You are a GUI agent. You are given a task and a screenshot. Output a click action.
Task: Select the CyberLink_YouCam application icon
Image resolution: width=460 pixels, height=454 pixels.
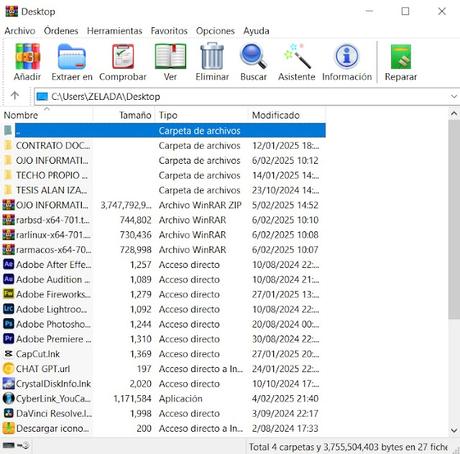pyautogui.click(x=8, y=398)
